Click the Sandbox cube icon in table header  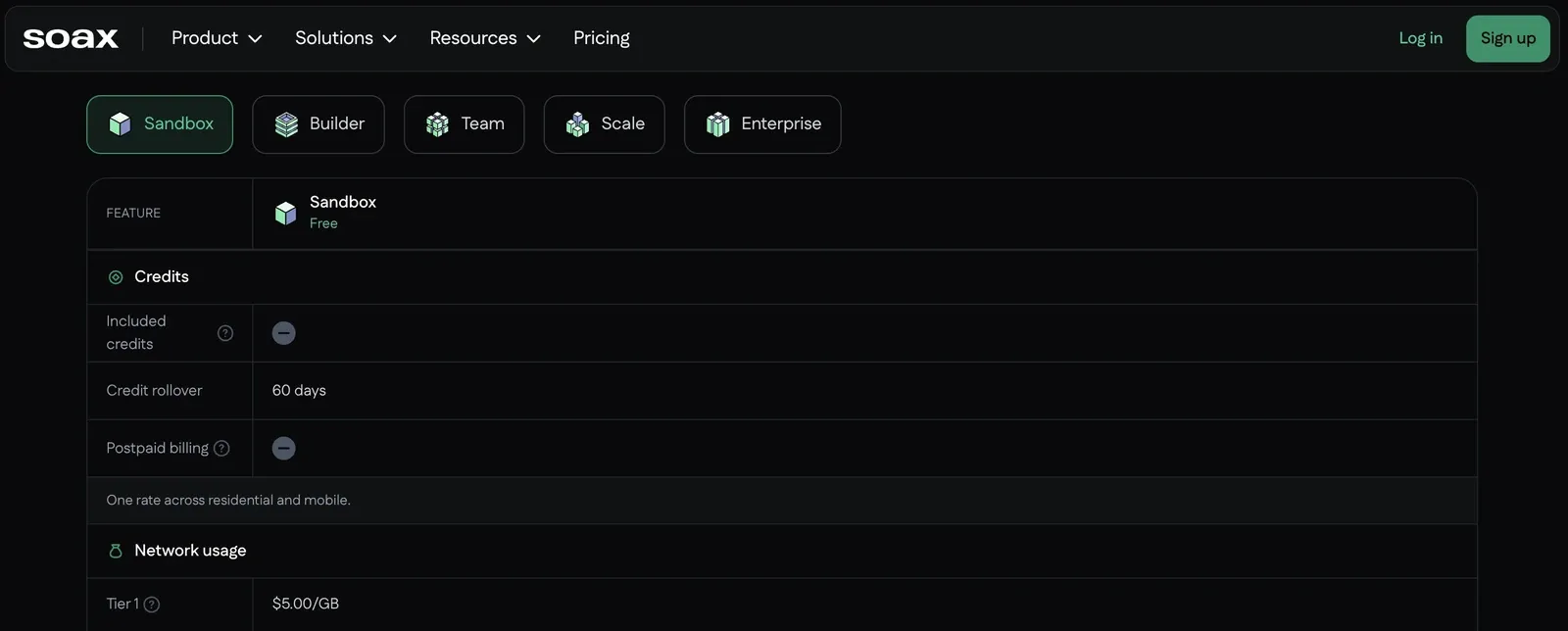click(x=285, y=213)
